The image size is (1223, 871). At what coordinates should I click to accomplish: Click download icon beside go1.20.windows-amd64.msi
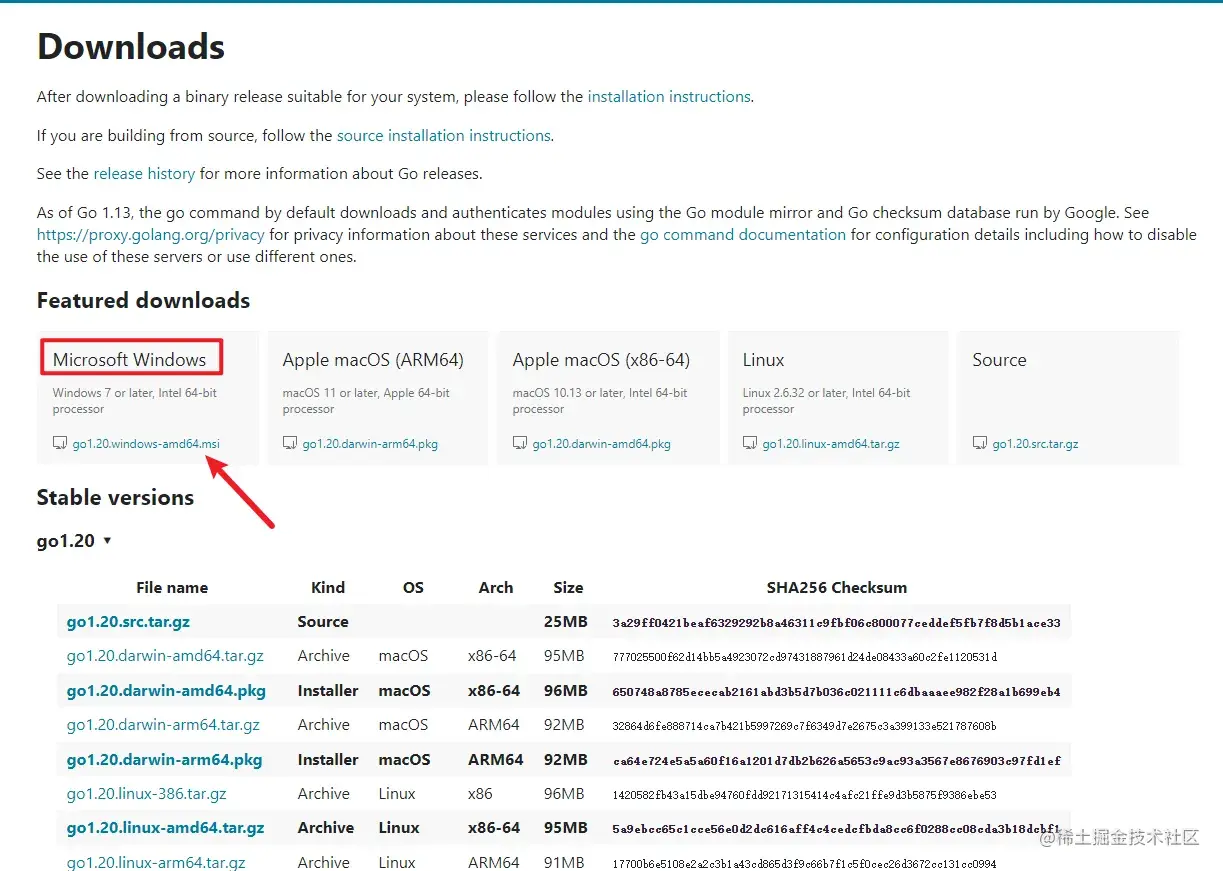60,443
